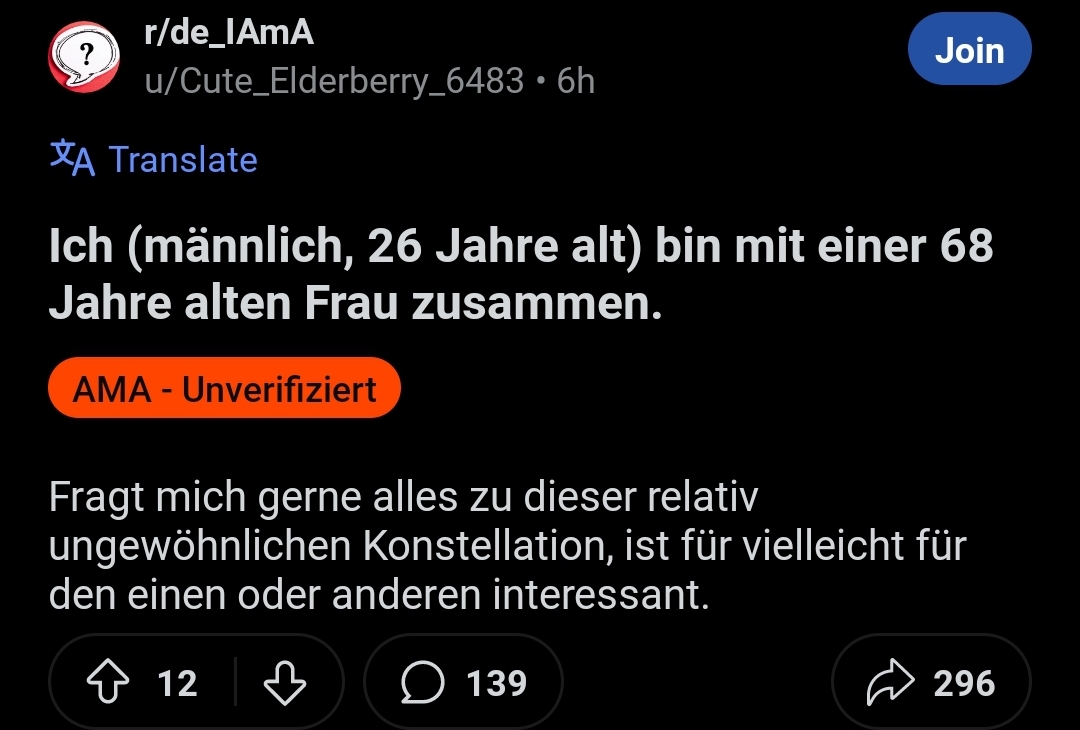Open the r/de_IAmA subreddit name link
This screenshot has height=730, width=1080.
[229, 33]
